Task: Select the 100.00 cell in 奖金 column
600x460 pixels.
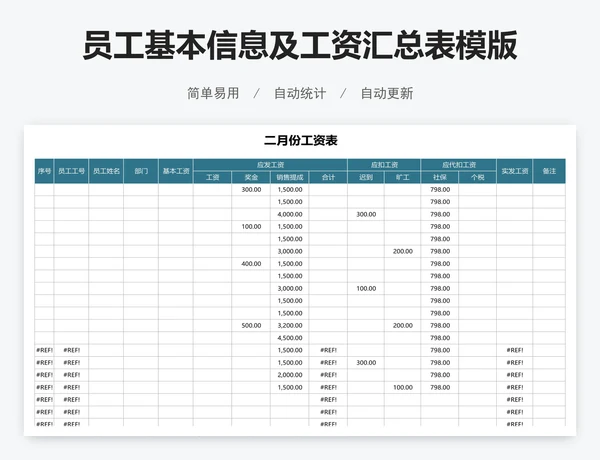Action: point(251,227)
